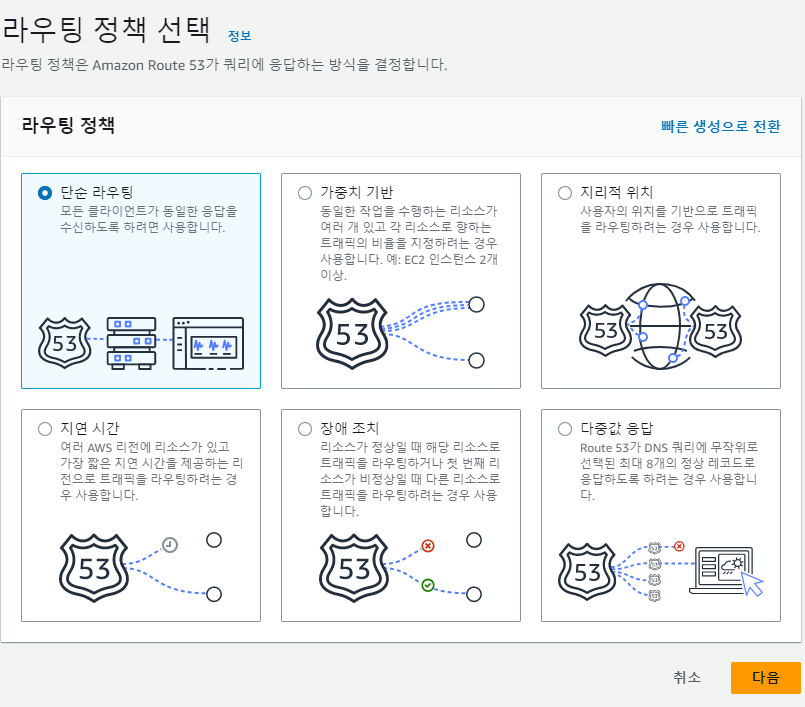Click the Amazon Route 53 subtitle sentence

(224, 65)
